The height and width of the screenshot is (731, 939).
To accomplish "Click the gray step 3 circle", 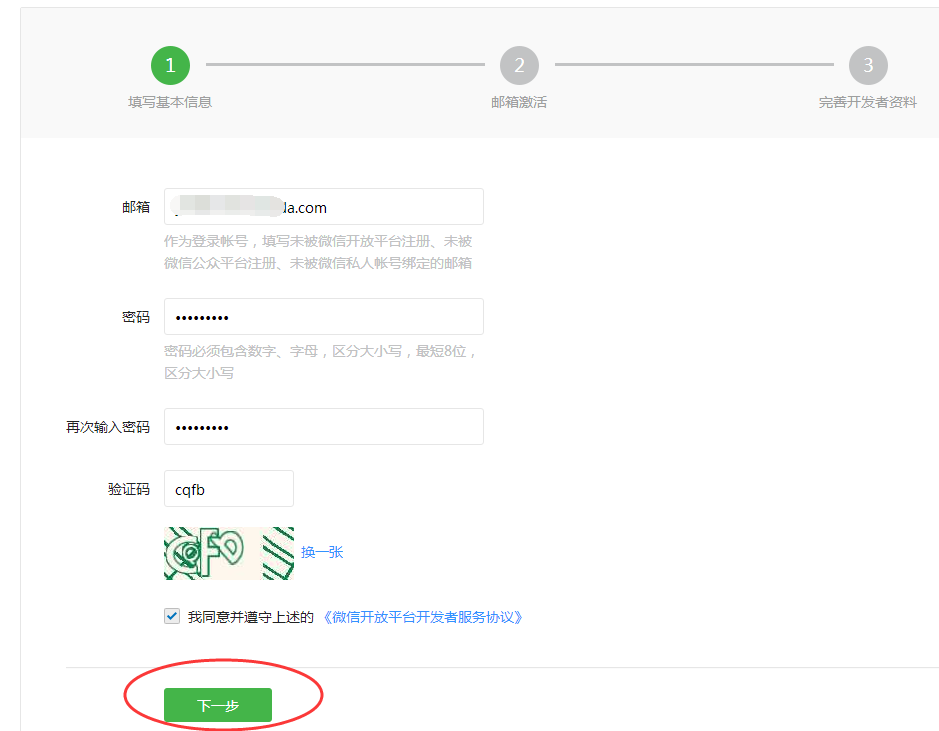I will pyautogui.click(x=868, y=66).
